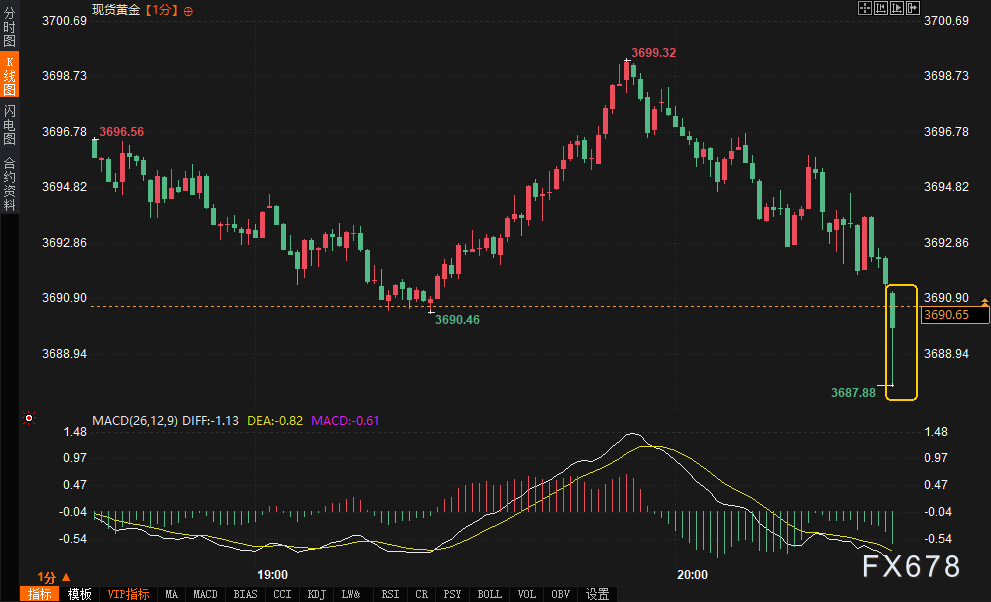Image resolution: width=991 pixels, height=602 pixels.
Task: Enable the KDJ indicator
Action: (316, 594)
